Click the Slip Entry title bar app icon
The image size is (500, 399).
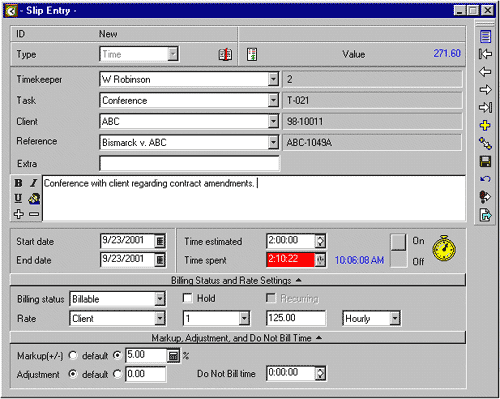pyautogui.click(x=11, y=11)
